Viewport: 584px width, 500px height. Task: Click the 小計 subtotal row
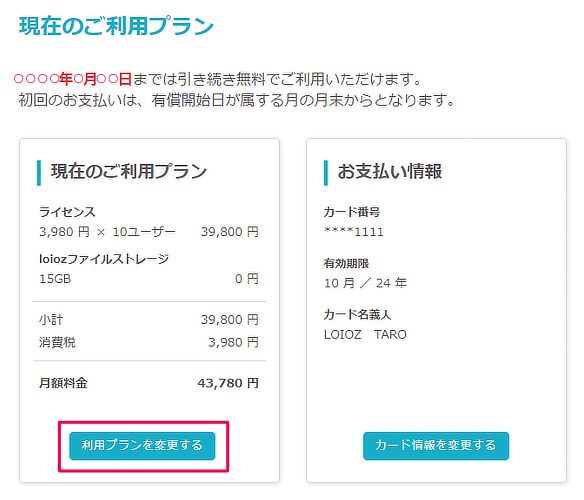point(149,319)
